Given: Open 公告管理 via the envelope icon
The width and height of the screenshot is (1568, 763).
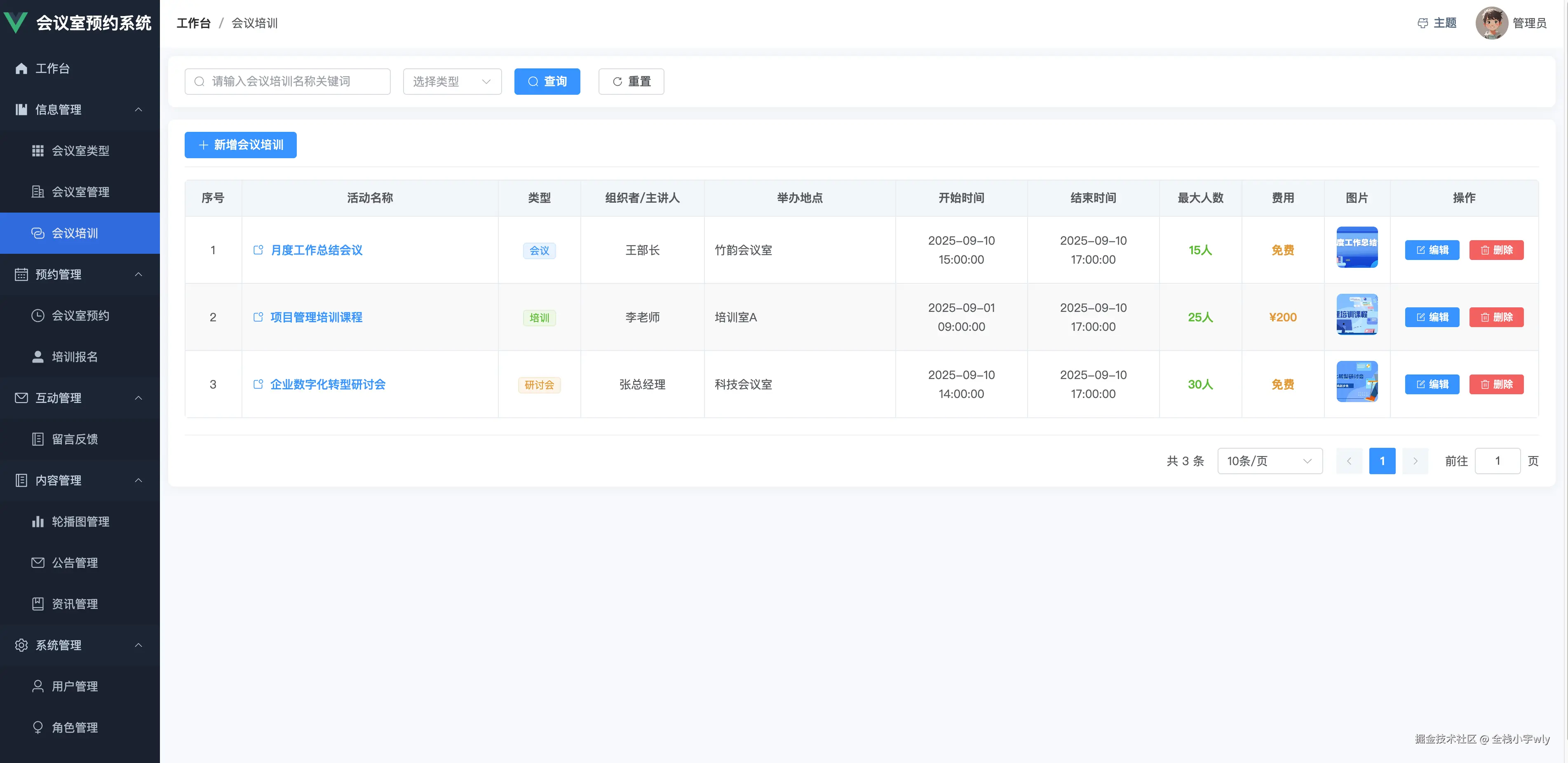Looking at the screenshot, I should pos(38,562).
